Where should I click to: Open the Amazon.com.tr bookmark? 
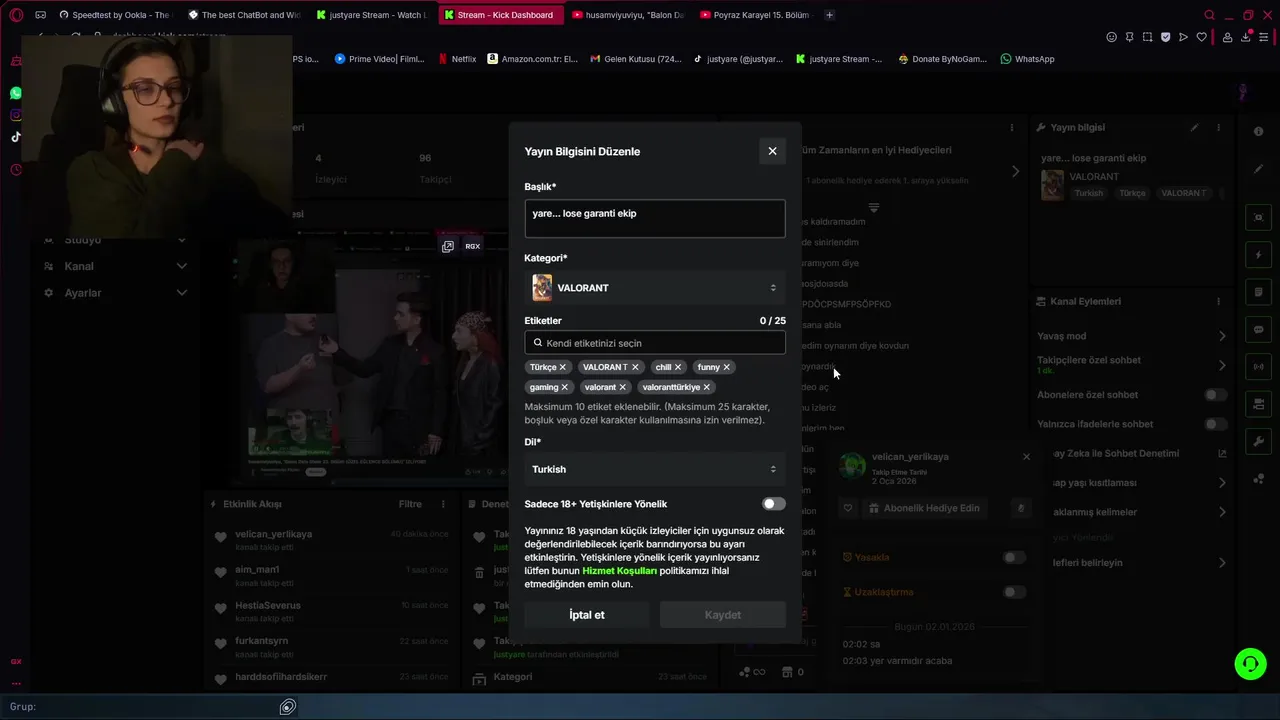pyautogui.click(x=533, y=59)
